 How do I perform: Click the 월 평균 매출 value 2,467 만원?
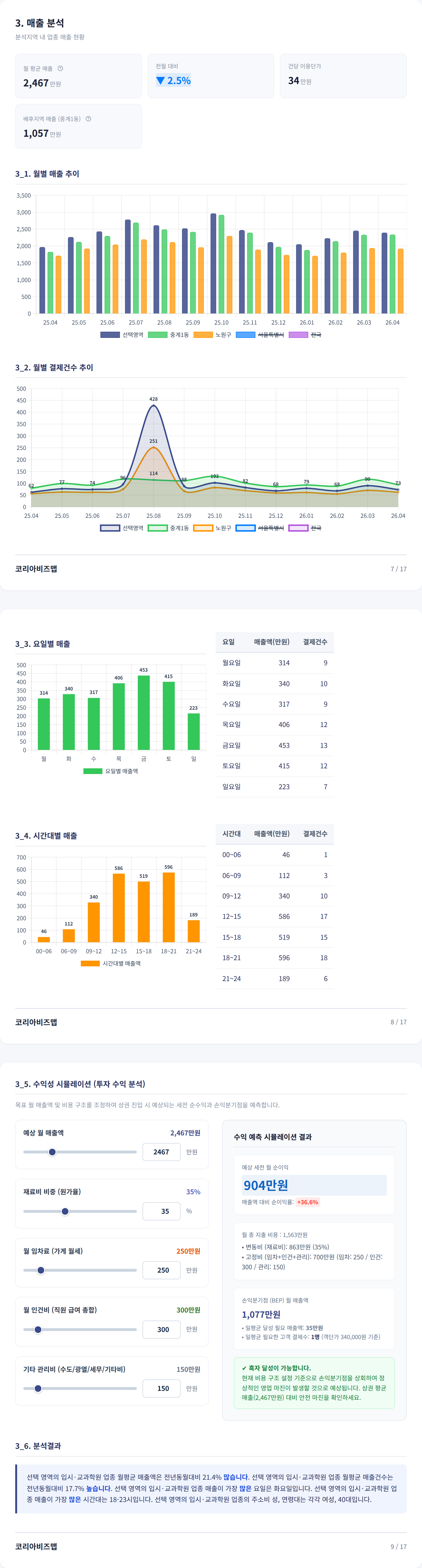pos(42,83)
